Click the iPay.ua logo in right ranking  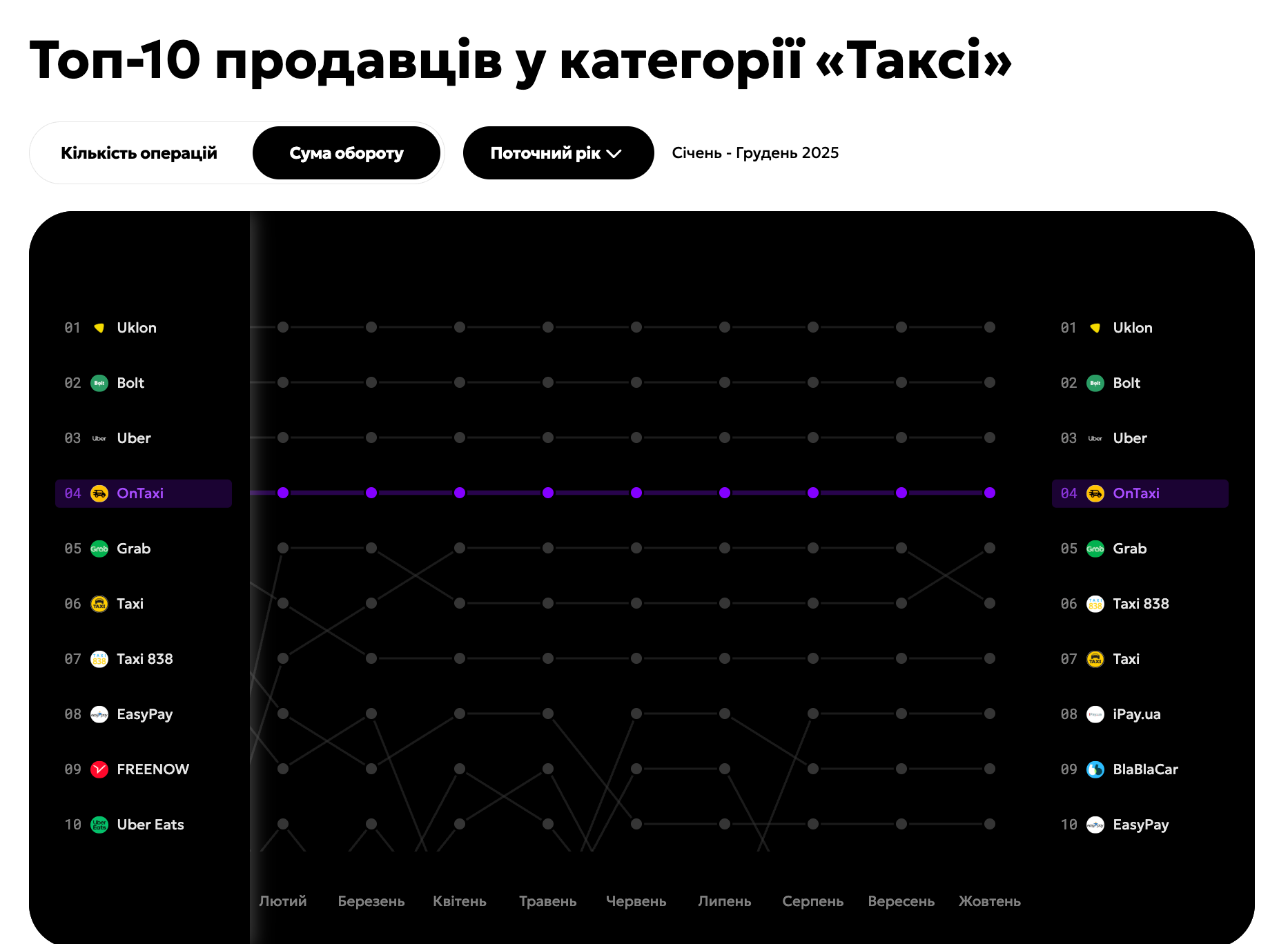[1095, 714]
